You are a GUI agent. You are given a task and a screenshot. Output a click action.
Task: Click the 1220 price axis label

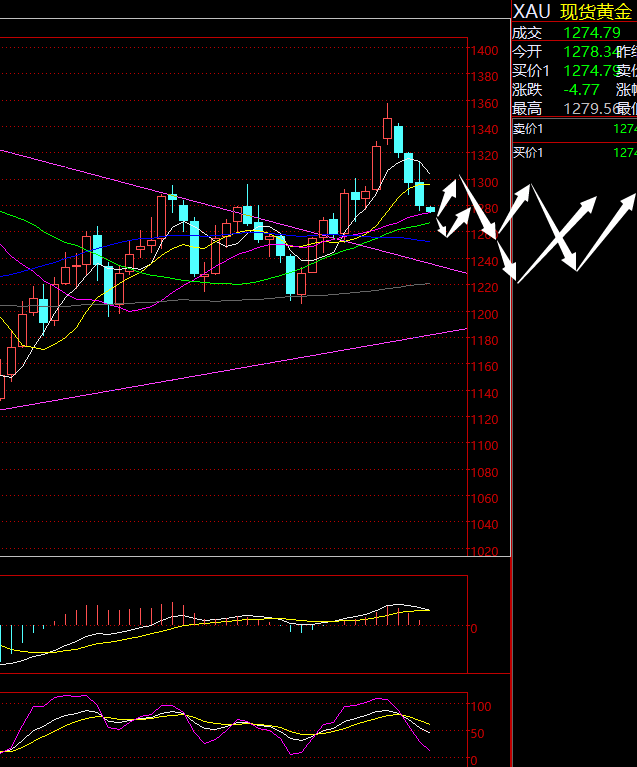click(x=484, y=287)
